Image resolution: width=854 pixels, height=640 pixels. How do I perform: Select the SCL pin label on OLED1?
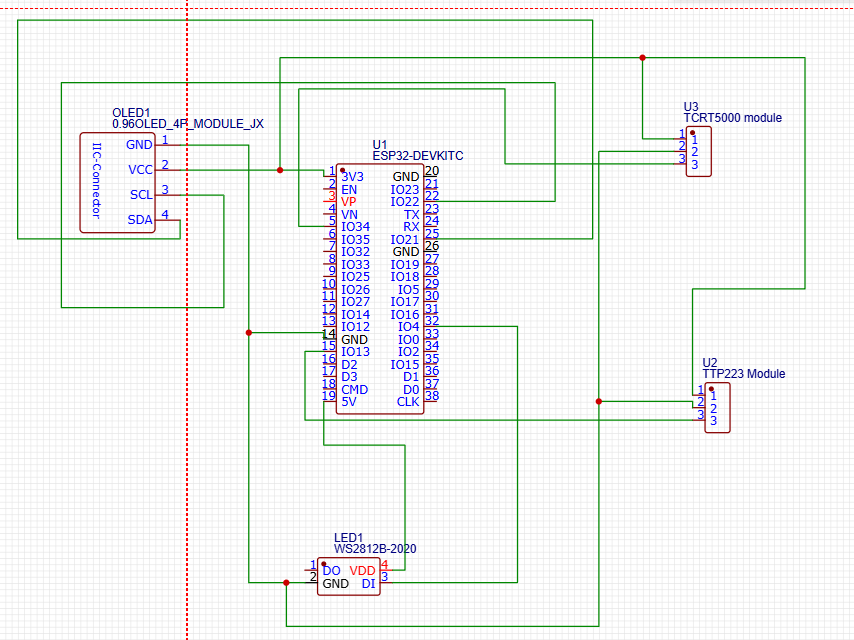point(140,194)
